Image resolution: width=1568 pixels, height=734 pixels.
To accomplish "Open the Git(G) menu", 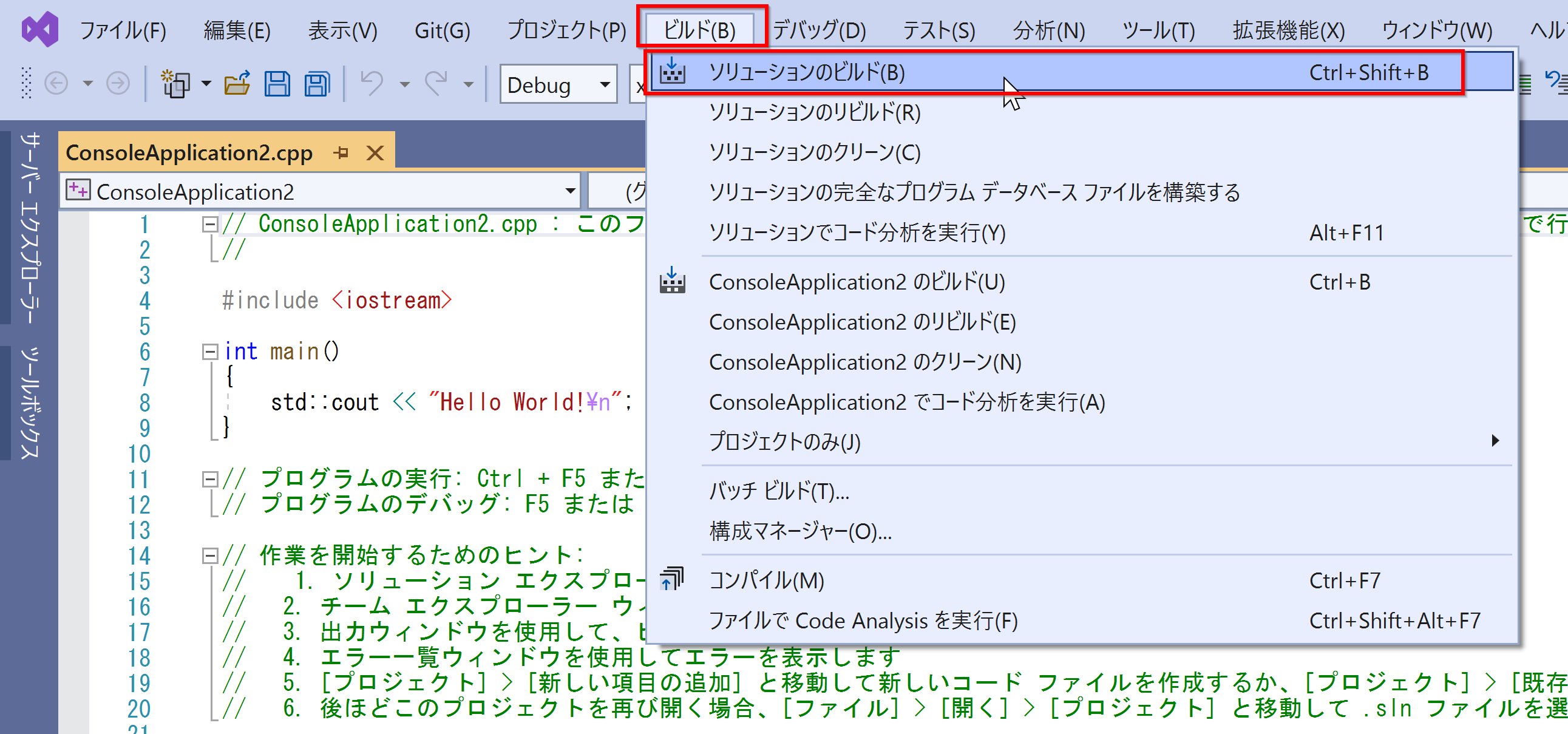I will 442,30.
